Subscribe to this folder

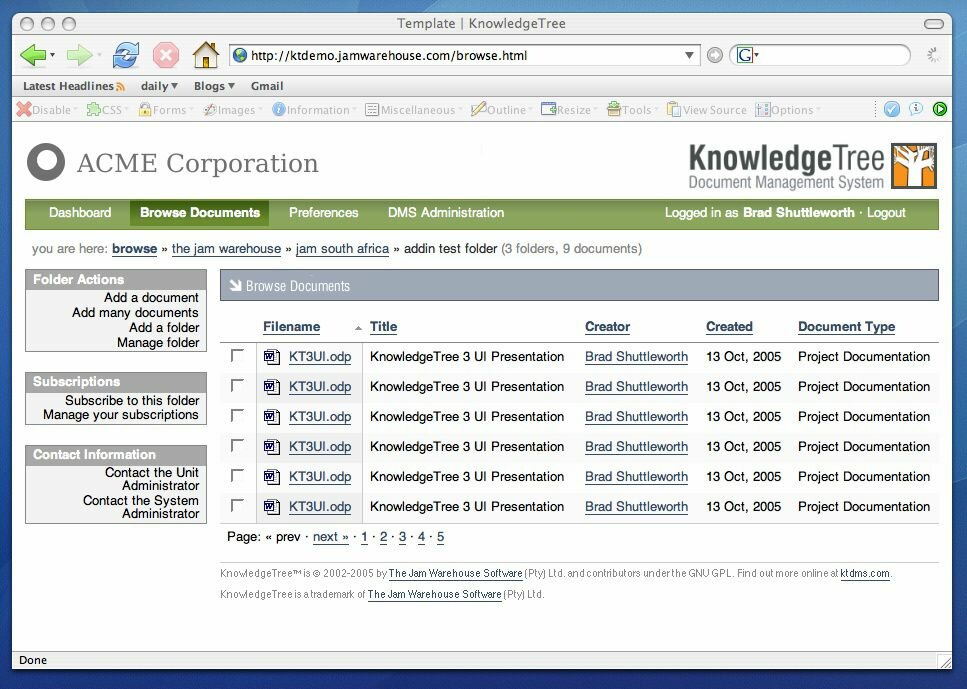tap(132, 400)
